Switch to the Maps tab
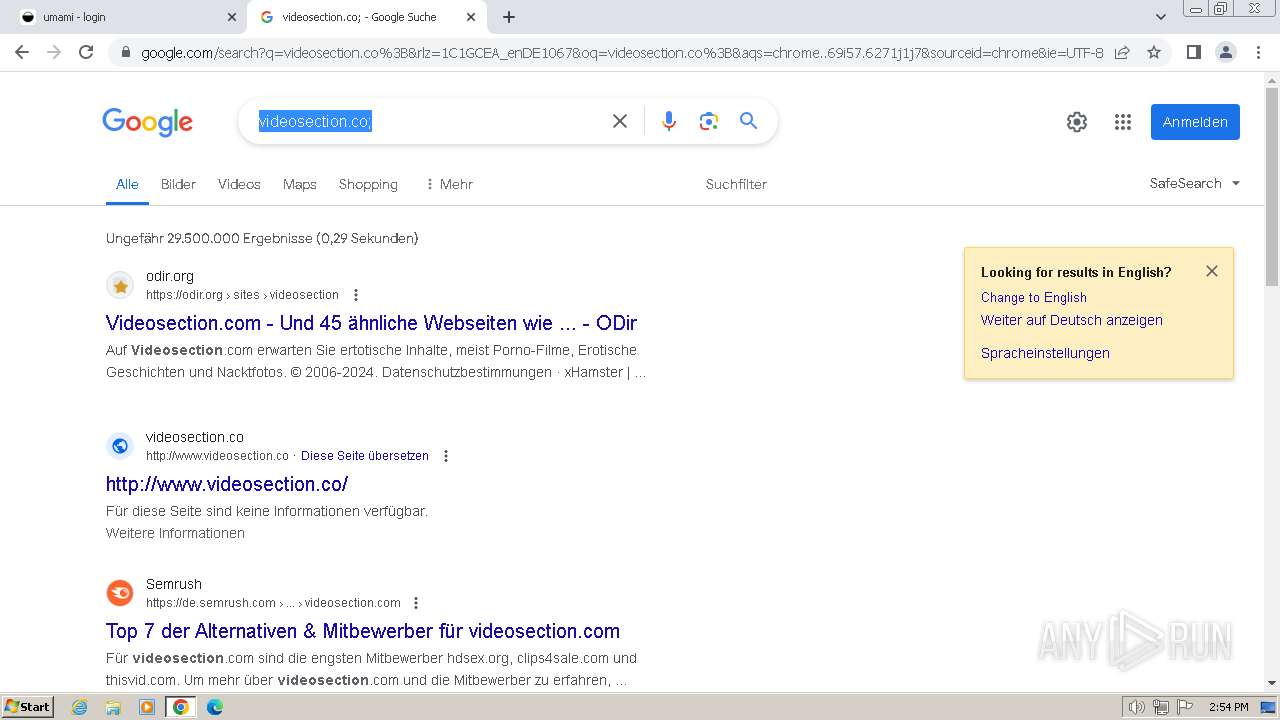The width and height of the screenshot is (1280, 720). [299, 184]
